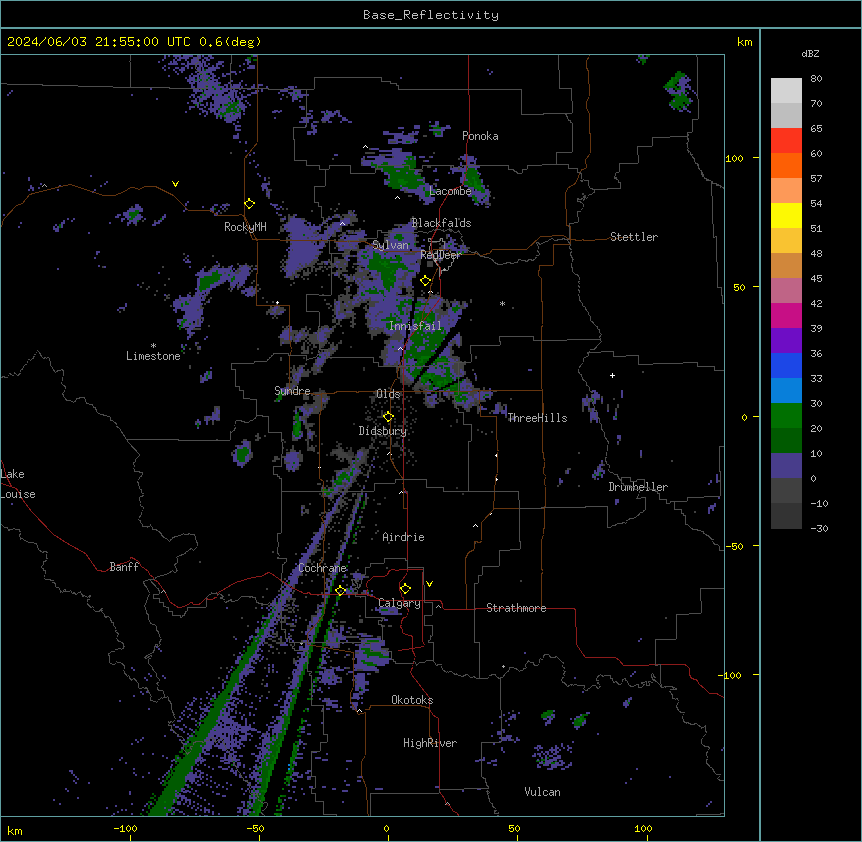Click the -100 tick on the horizontal axis

coord(125,828)
